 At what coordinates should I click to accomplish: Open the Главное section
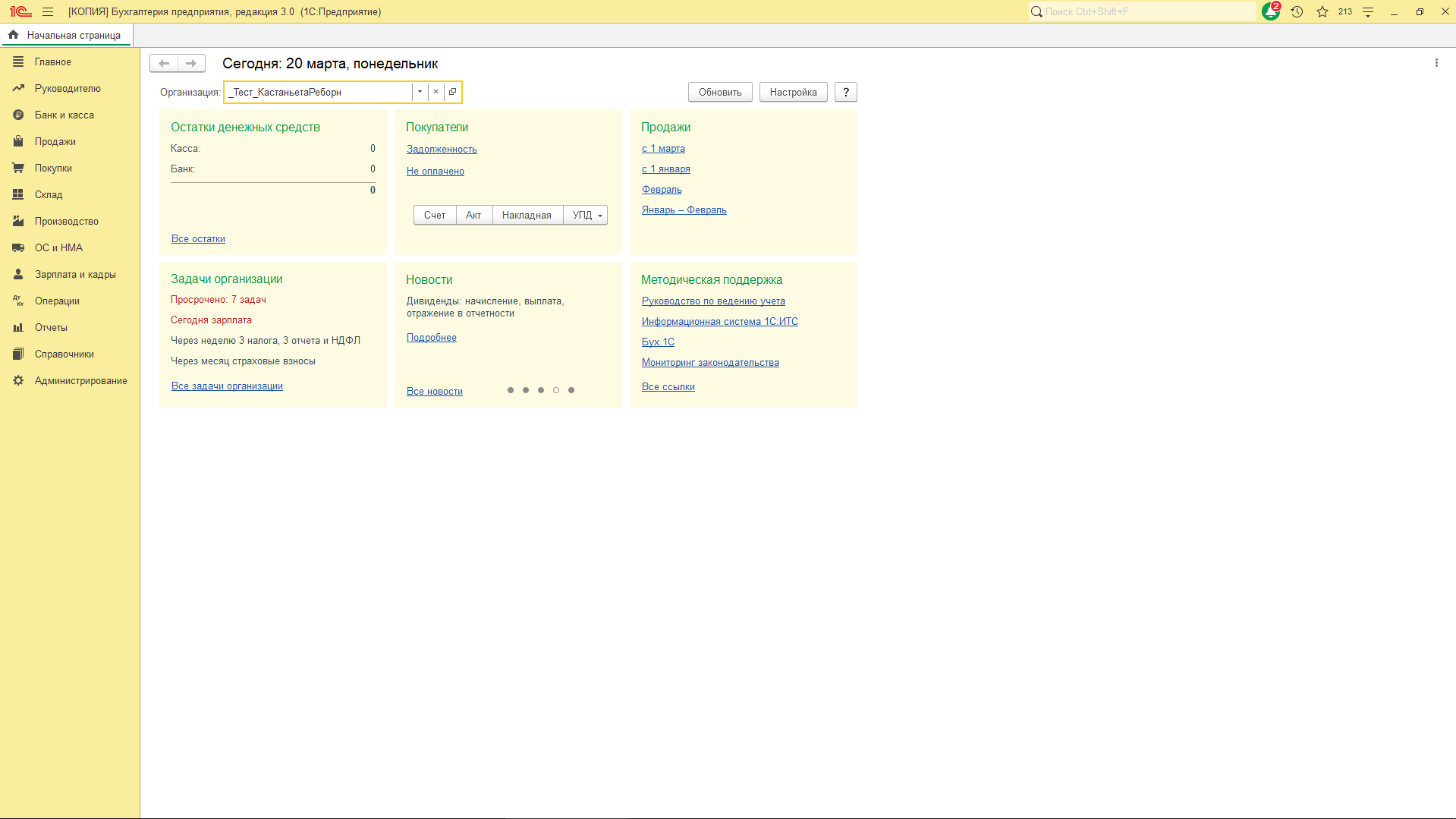pos(53,62)
